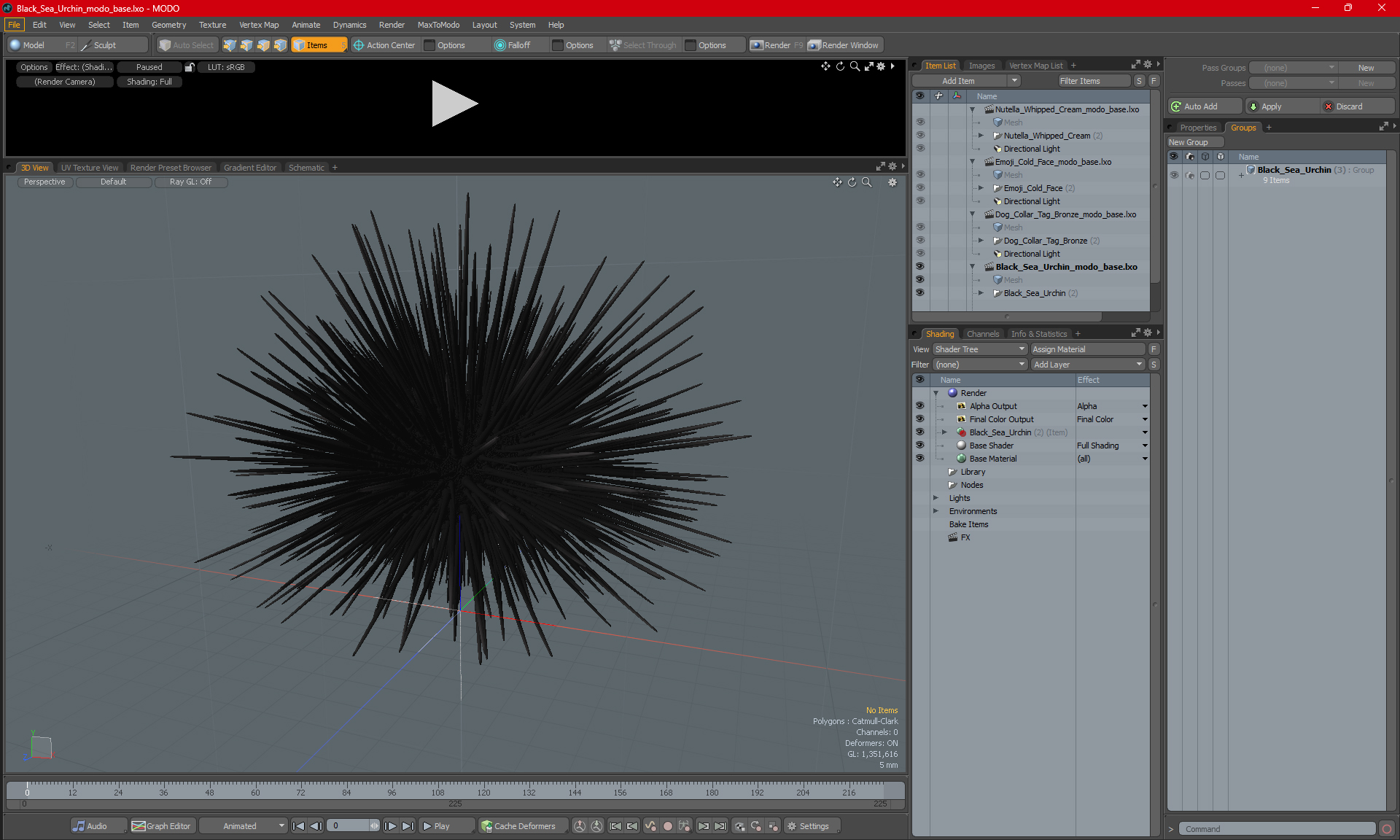Select Edges selection mode icon
The height and width of the screenshot is (840, 1400).
246,45
